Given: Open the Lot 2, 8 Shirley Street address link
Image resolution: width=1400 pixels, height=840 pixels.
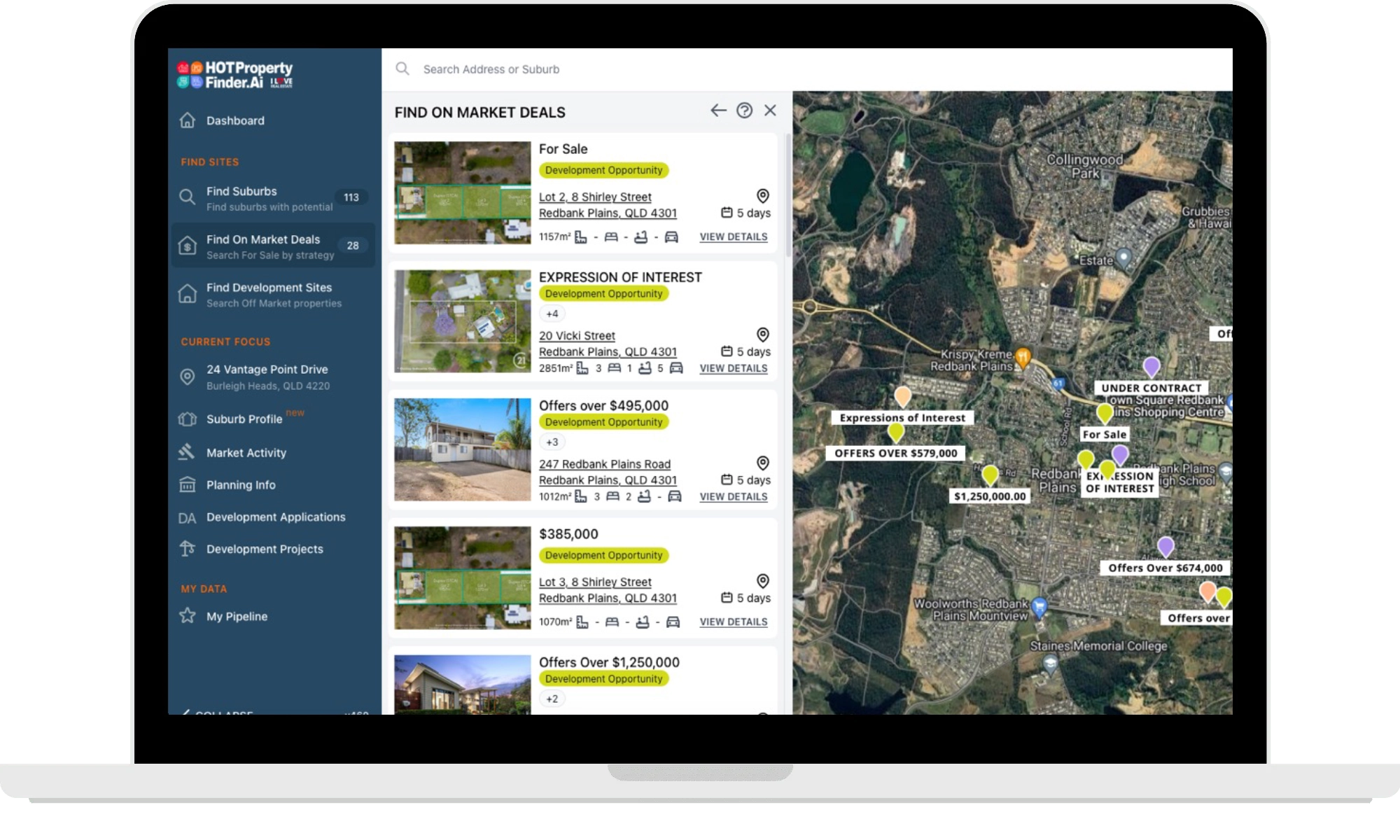Looking at the screenshot, I should tap(594, 197).
